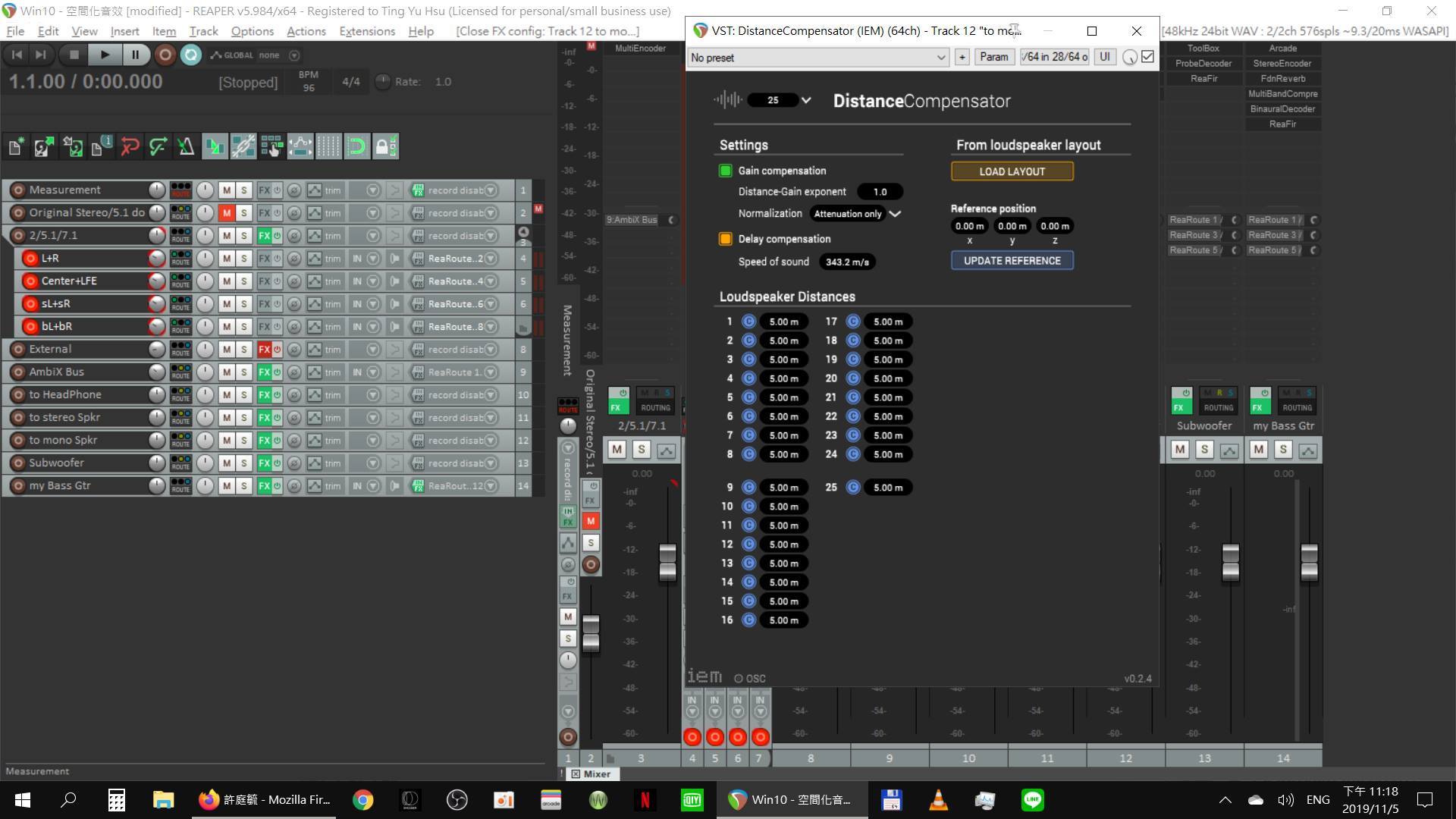Open 64 in 28/64 out pin connector
The image size is (1456, 819).
tap(1055, 57)
